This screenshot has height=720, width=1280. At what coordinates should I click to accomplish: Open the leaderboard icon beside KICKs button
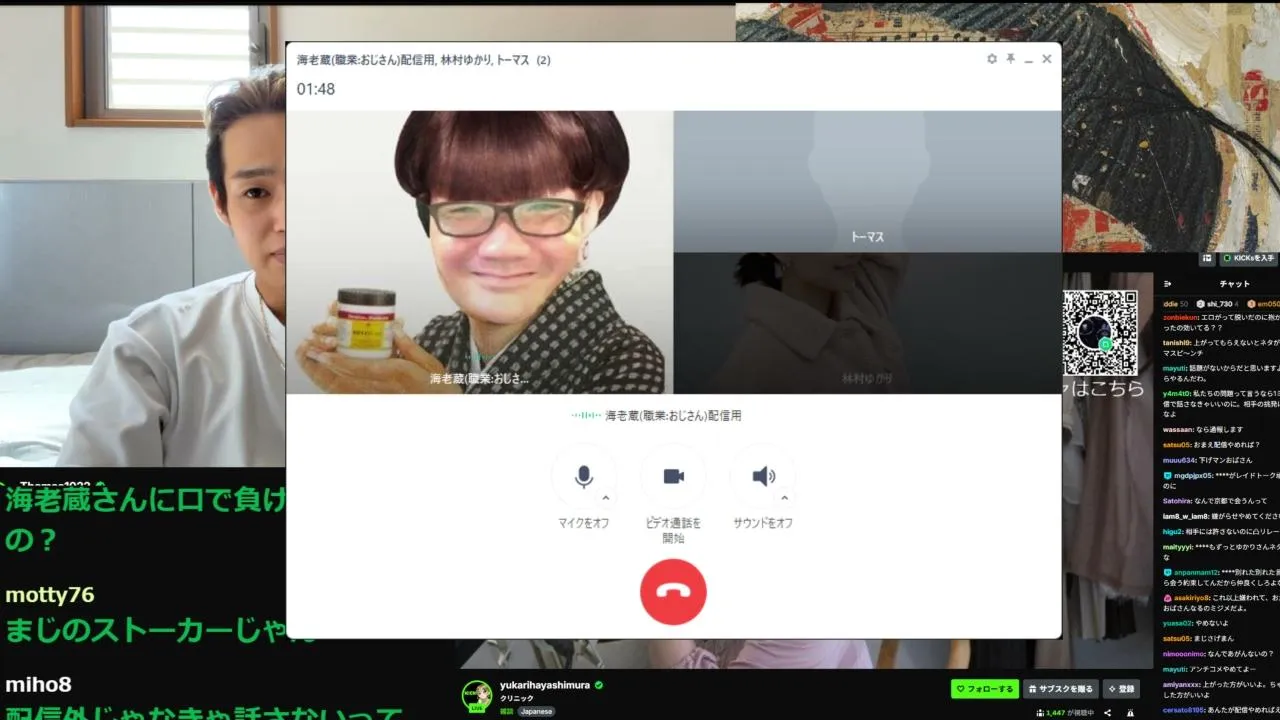tap(1207, 258)
